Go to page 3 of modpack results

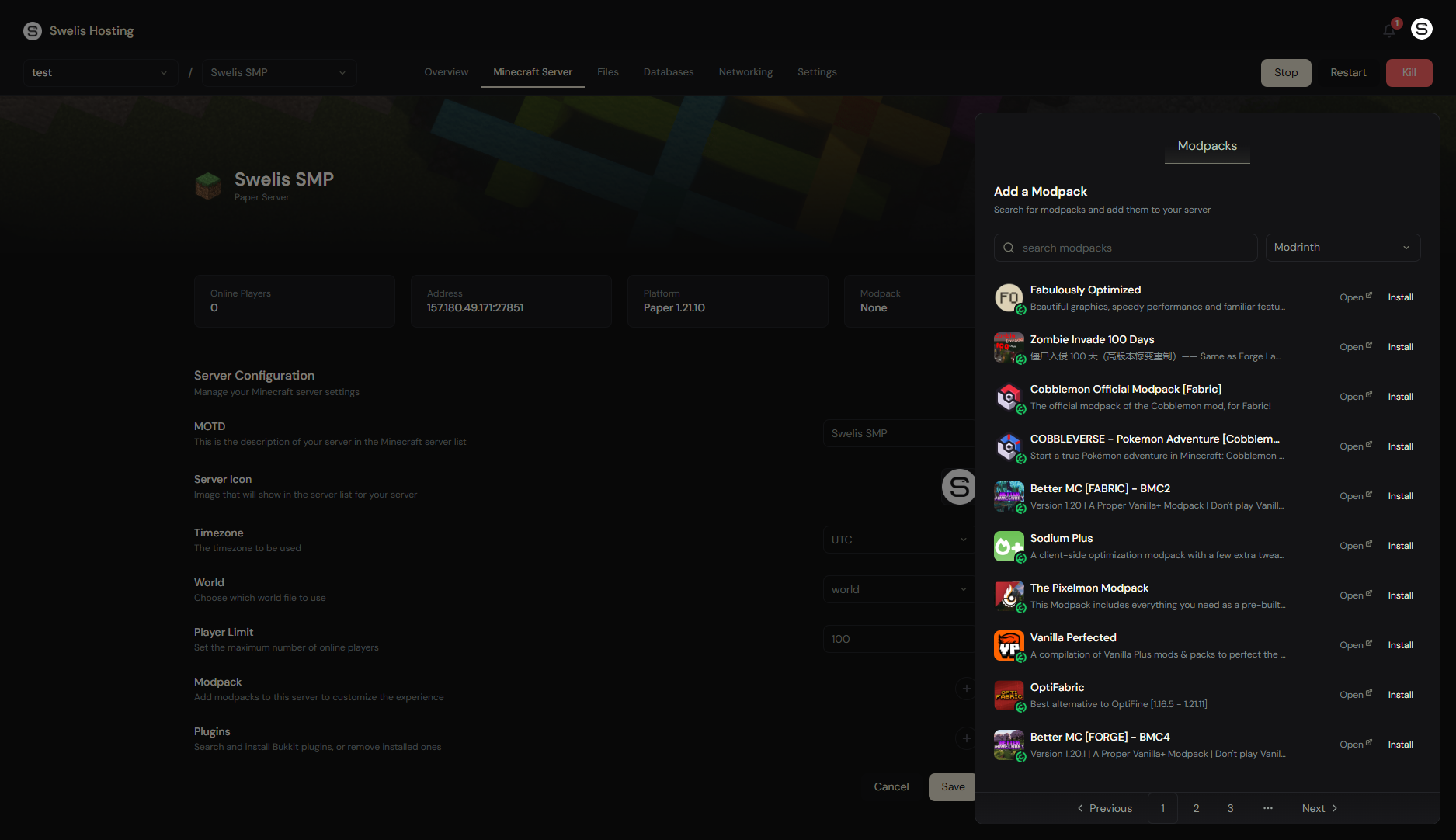1230,807
